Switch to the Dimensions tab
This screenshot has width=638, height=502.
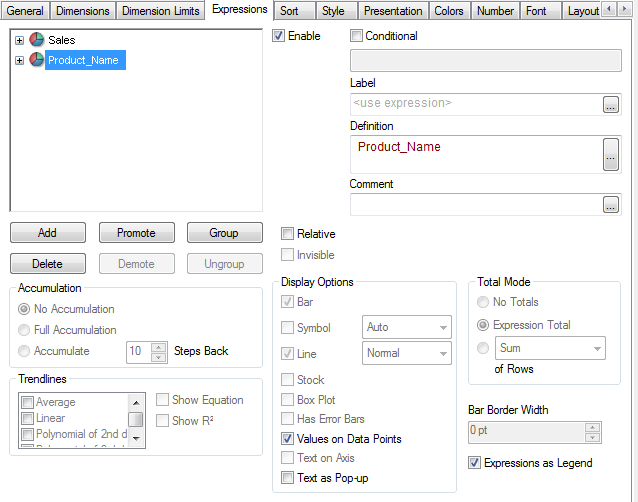[83, 11]
